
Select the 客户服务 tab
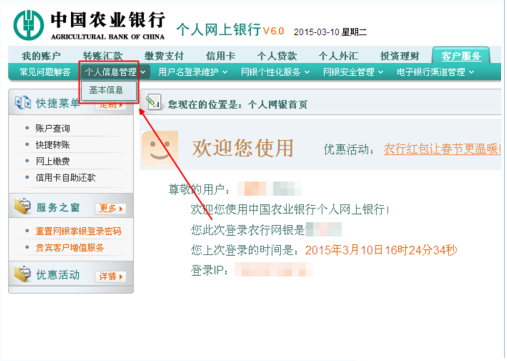point(461,56)
